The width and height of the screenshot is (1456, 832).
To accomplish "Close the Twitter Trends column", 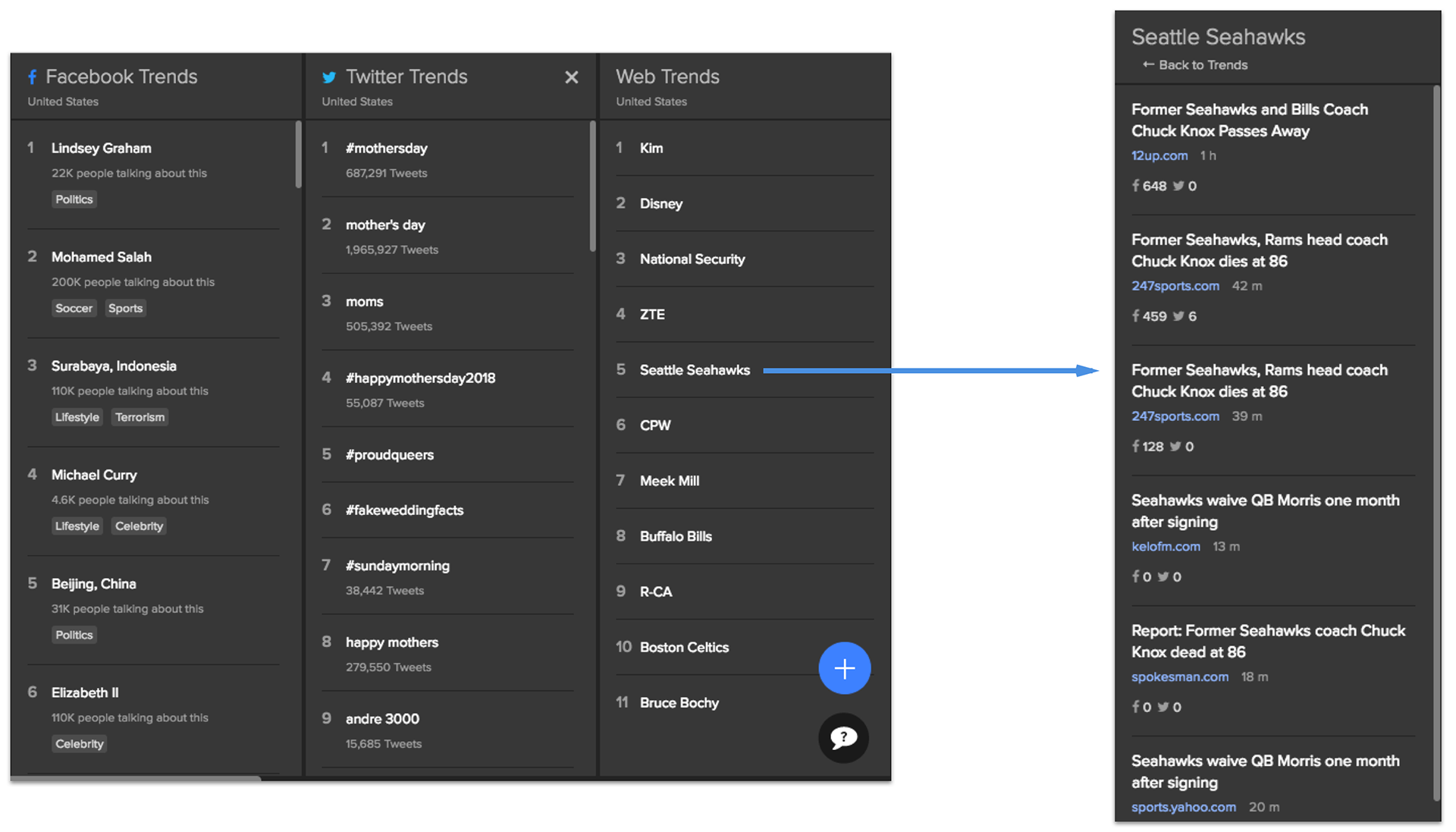I will (572, 77).
